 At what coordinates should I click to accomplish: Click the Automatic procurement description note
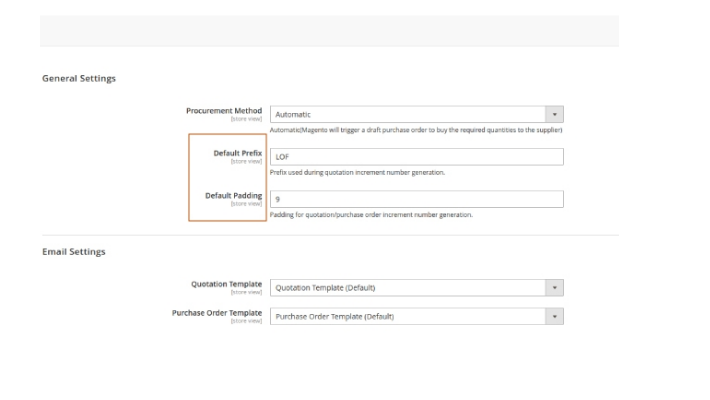[x=417, y=131]
